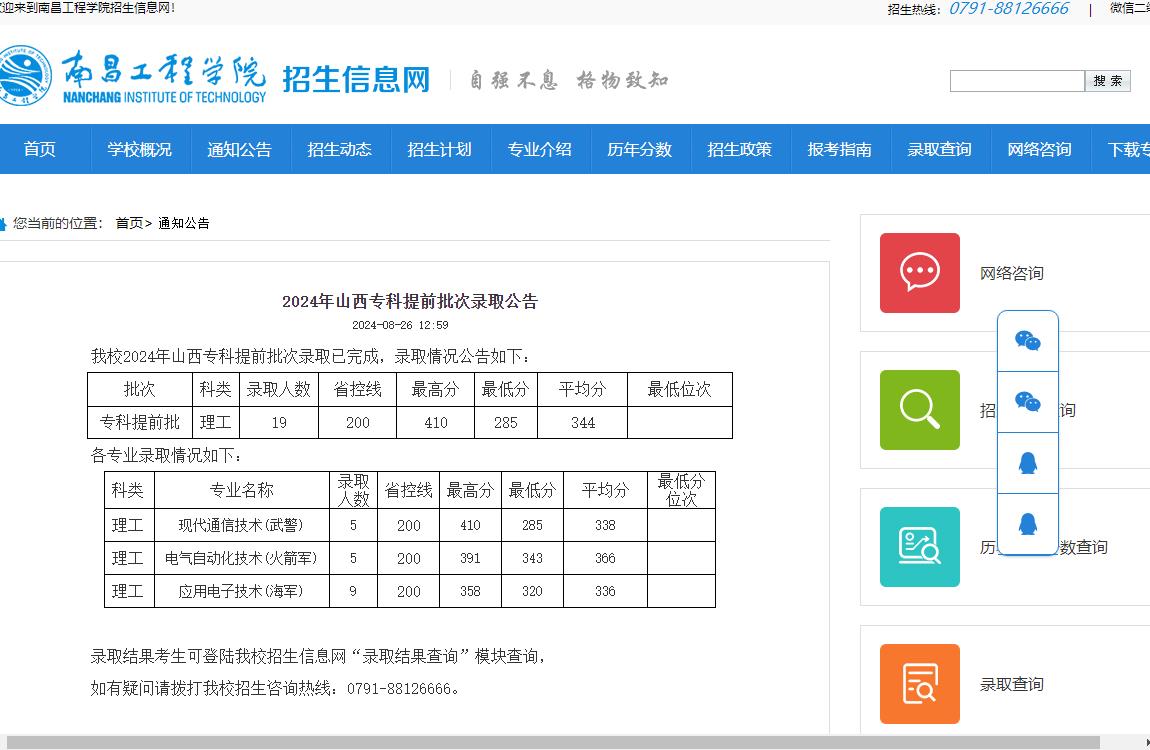Click the second WeChat icon in floating widget
1150x750 pixels.
click(1027, 402)
